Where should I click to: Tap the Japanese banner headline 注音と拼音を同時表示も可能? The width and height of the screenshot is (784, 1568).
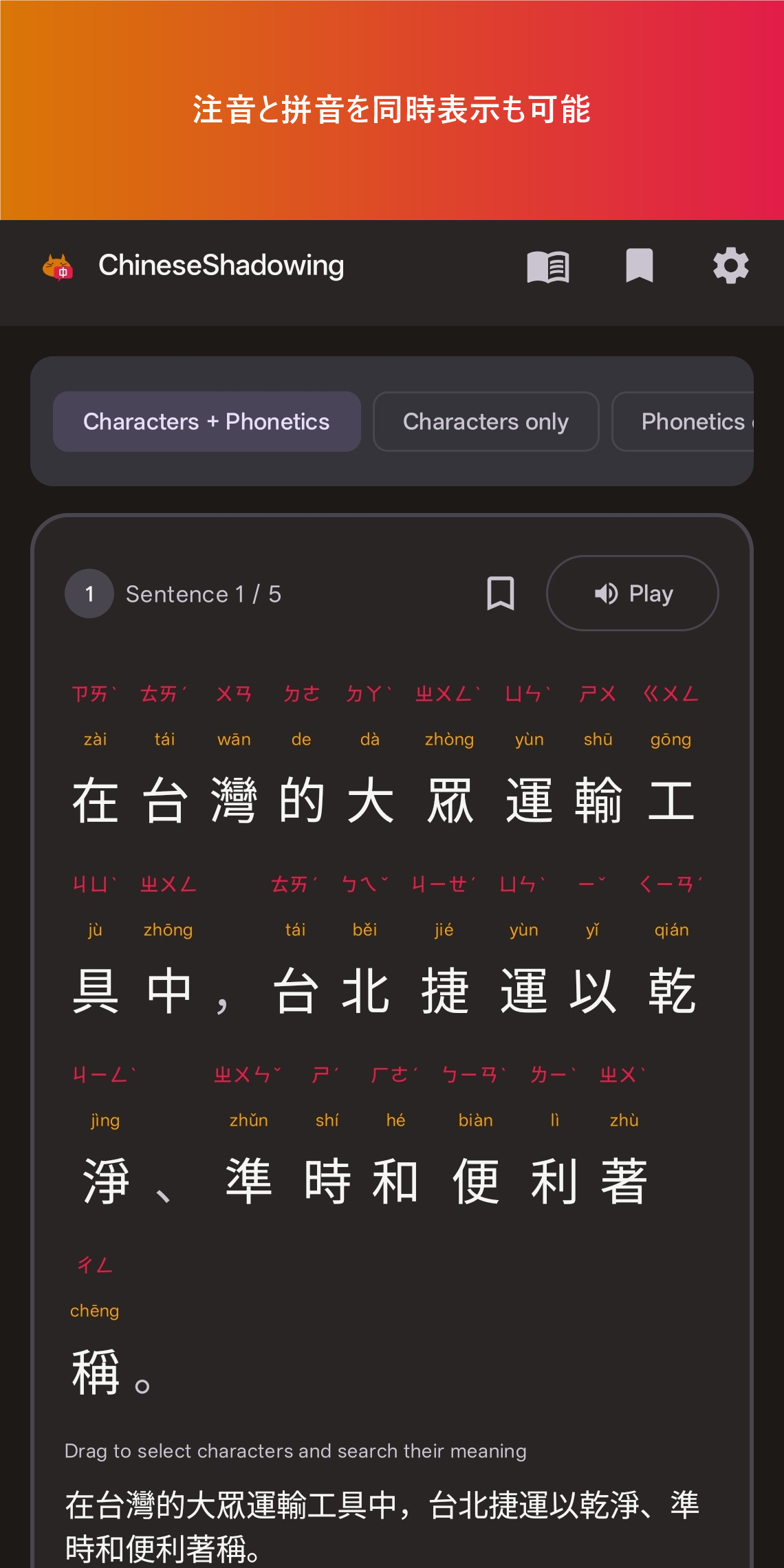coord(392,110)
